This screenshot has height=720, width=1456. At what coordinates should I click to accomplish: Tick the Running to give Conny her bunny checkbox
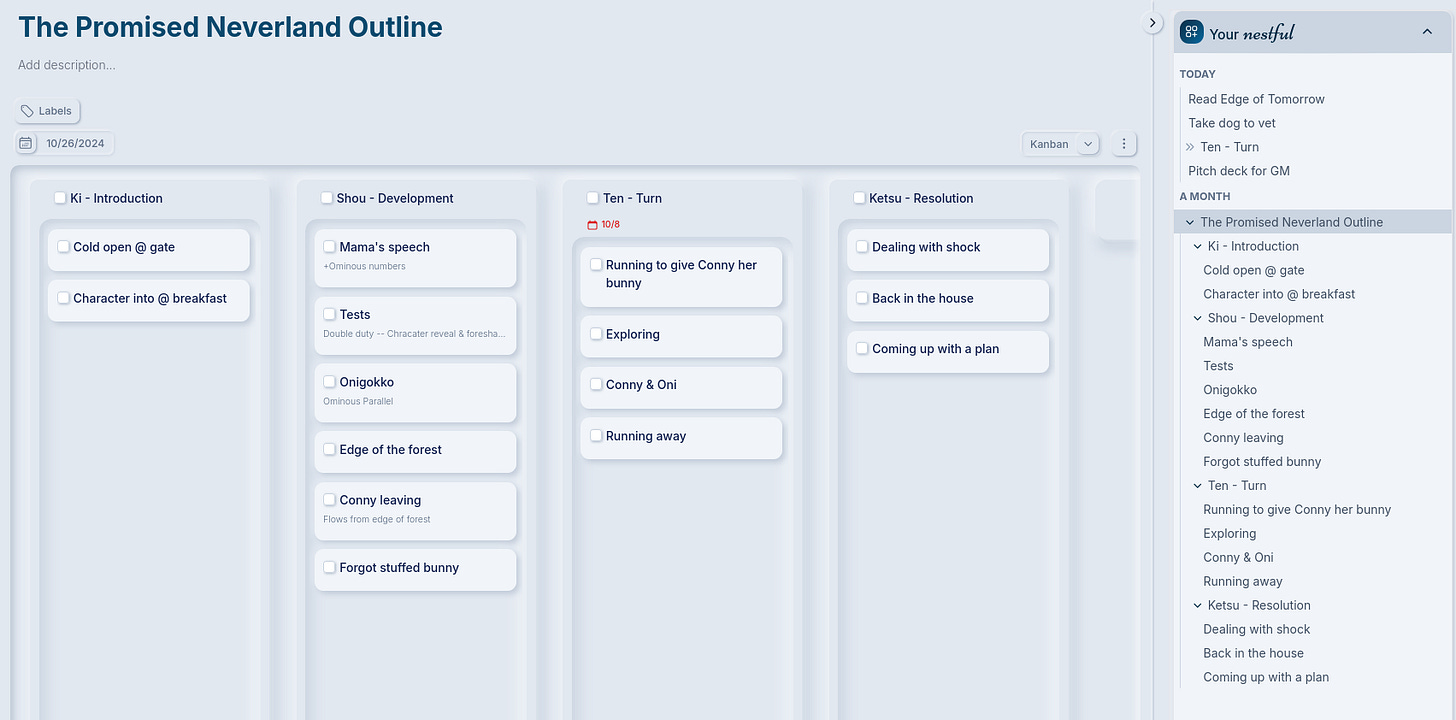[x=596, y=265]
